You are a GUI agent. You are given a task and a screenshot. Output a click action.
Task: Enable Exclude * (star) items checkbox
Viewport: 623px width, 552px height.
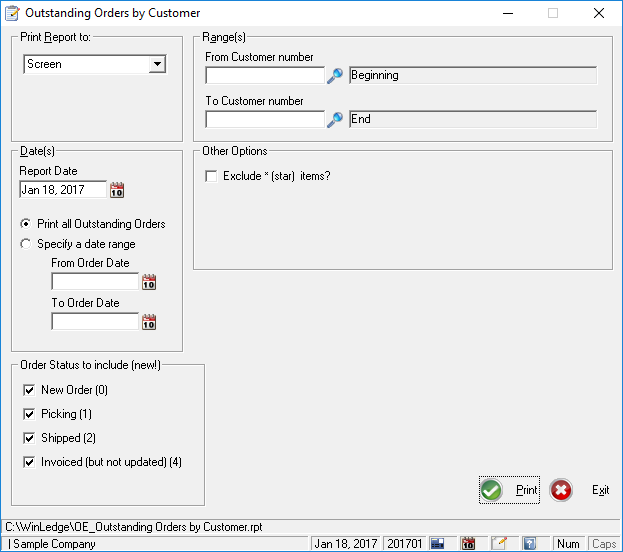(211, 177)
